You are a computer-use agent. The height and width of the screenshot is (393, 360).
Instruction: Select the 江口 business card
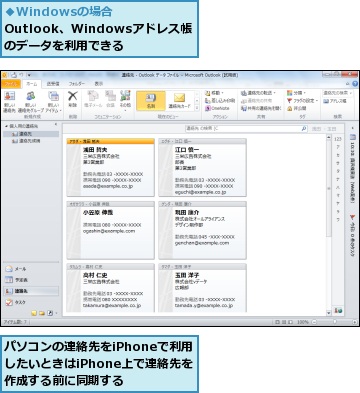point(202,167)
